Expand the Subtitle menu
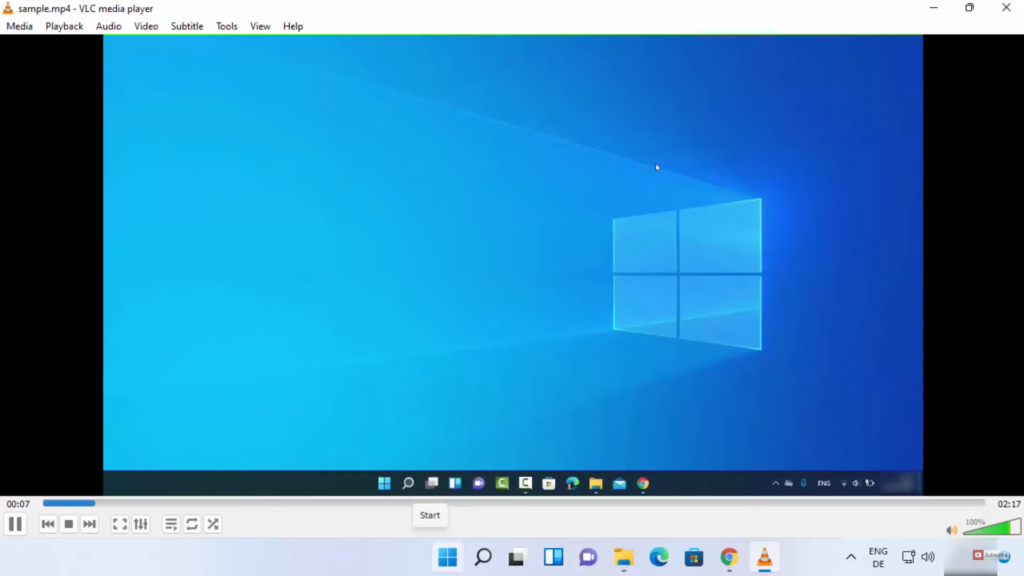Screen dimensions: 1024x576 coord(187,26)
